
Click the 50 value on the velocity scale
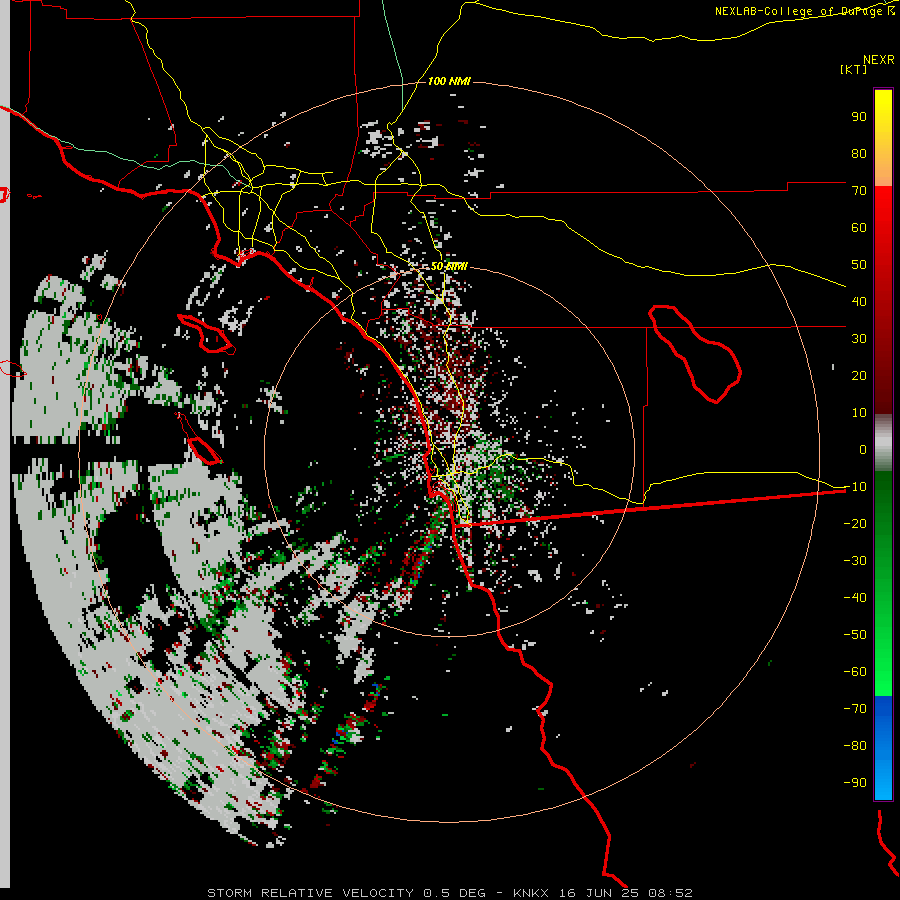859,265
